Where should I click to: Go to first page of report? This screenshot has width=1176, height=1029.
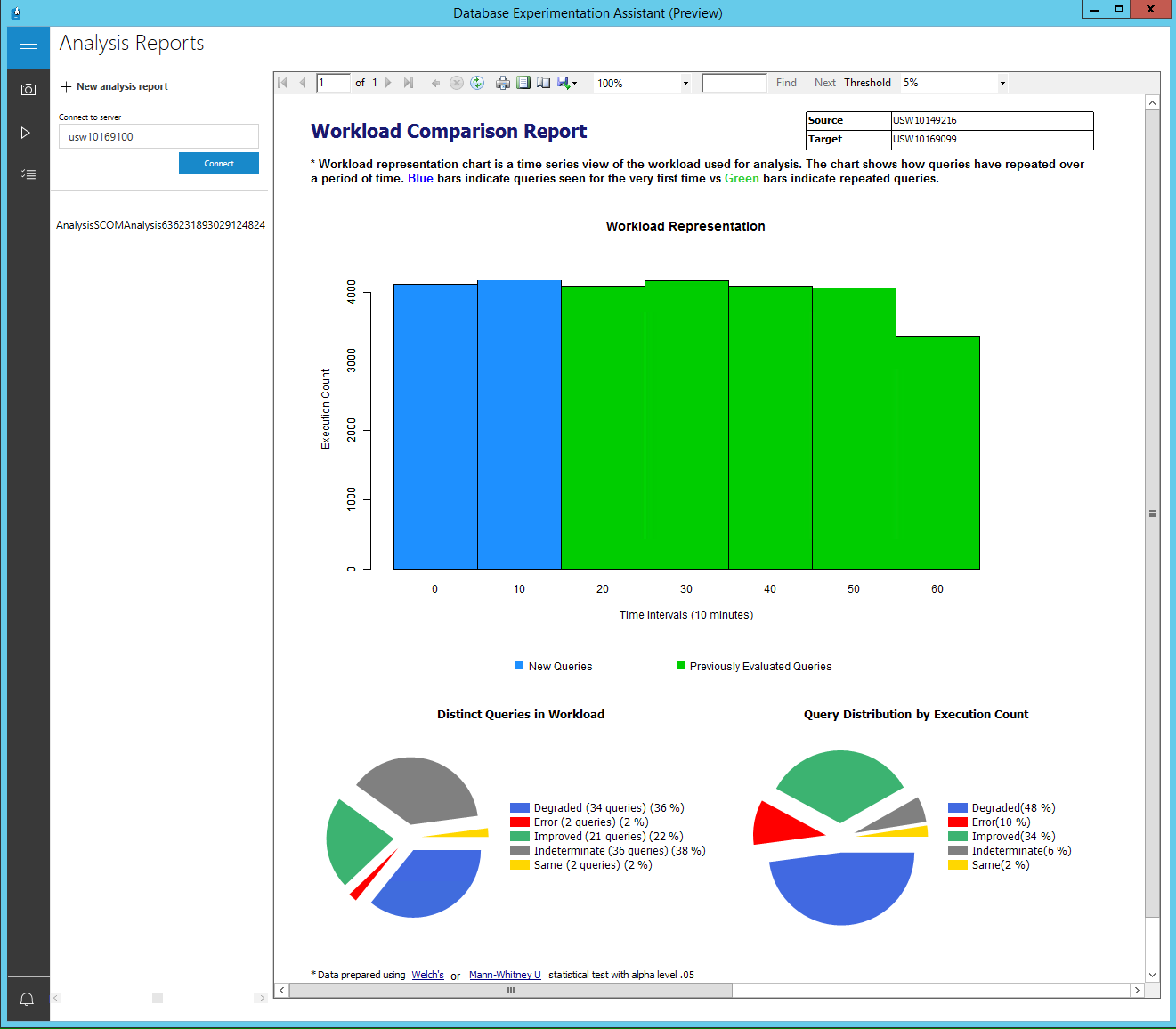pos(283,83)
